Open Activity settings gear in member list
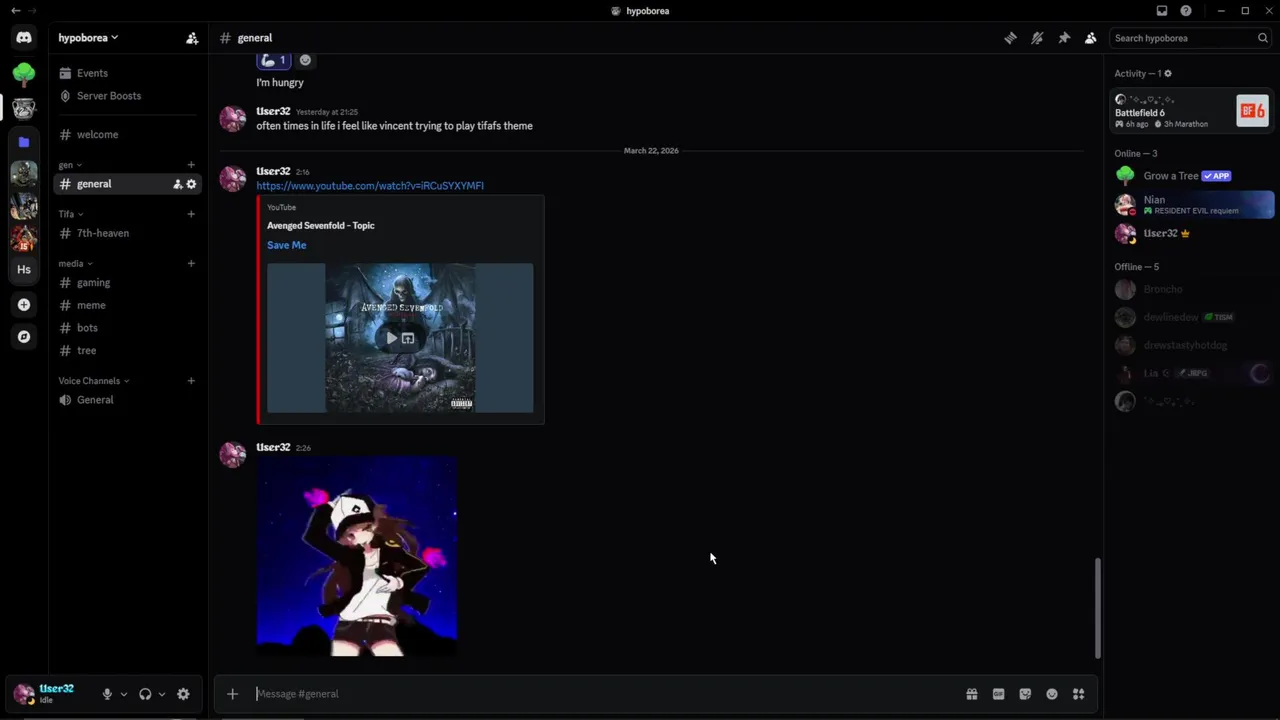1280x720 pixels. 1168,73
